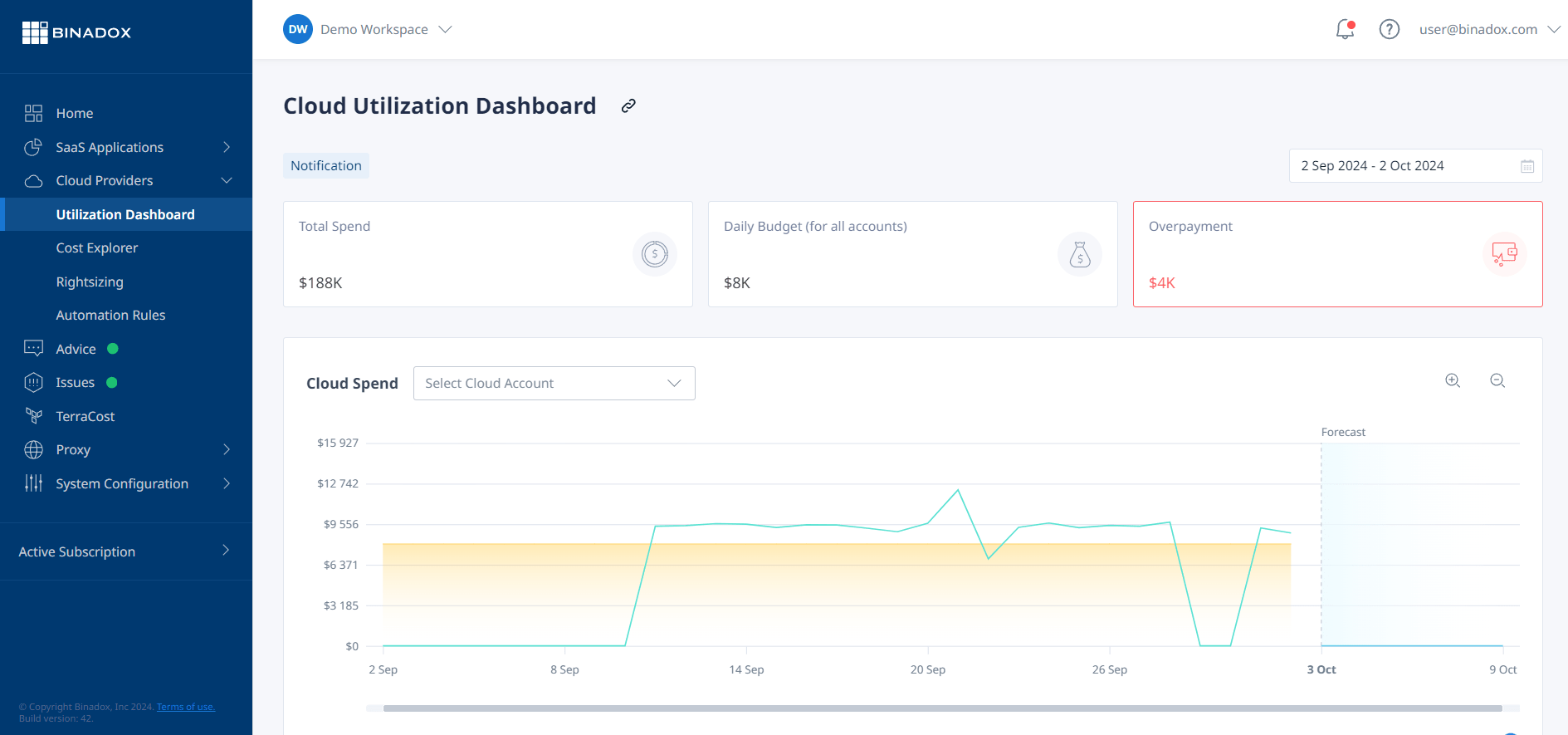Zoom out on the Cloud Spend chart
1568x735 pixels.
(x=1497, y=380)
